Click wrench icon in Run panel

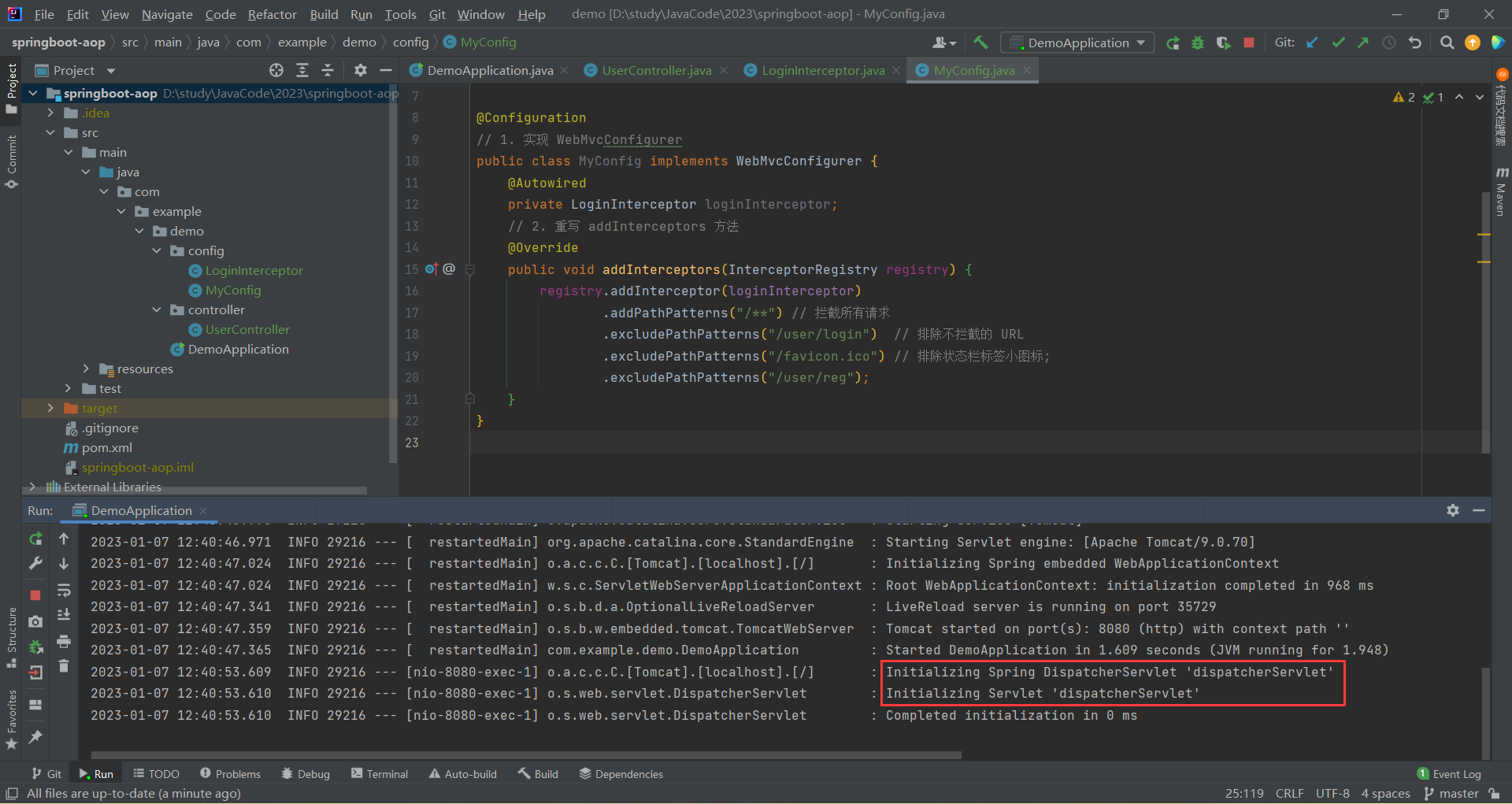pos(35,564)
